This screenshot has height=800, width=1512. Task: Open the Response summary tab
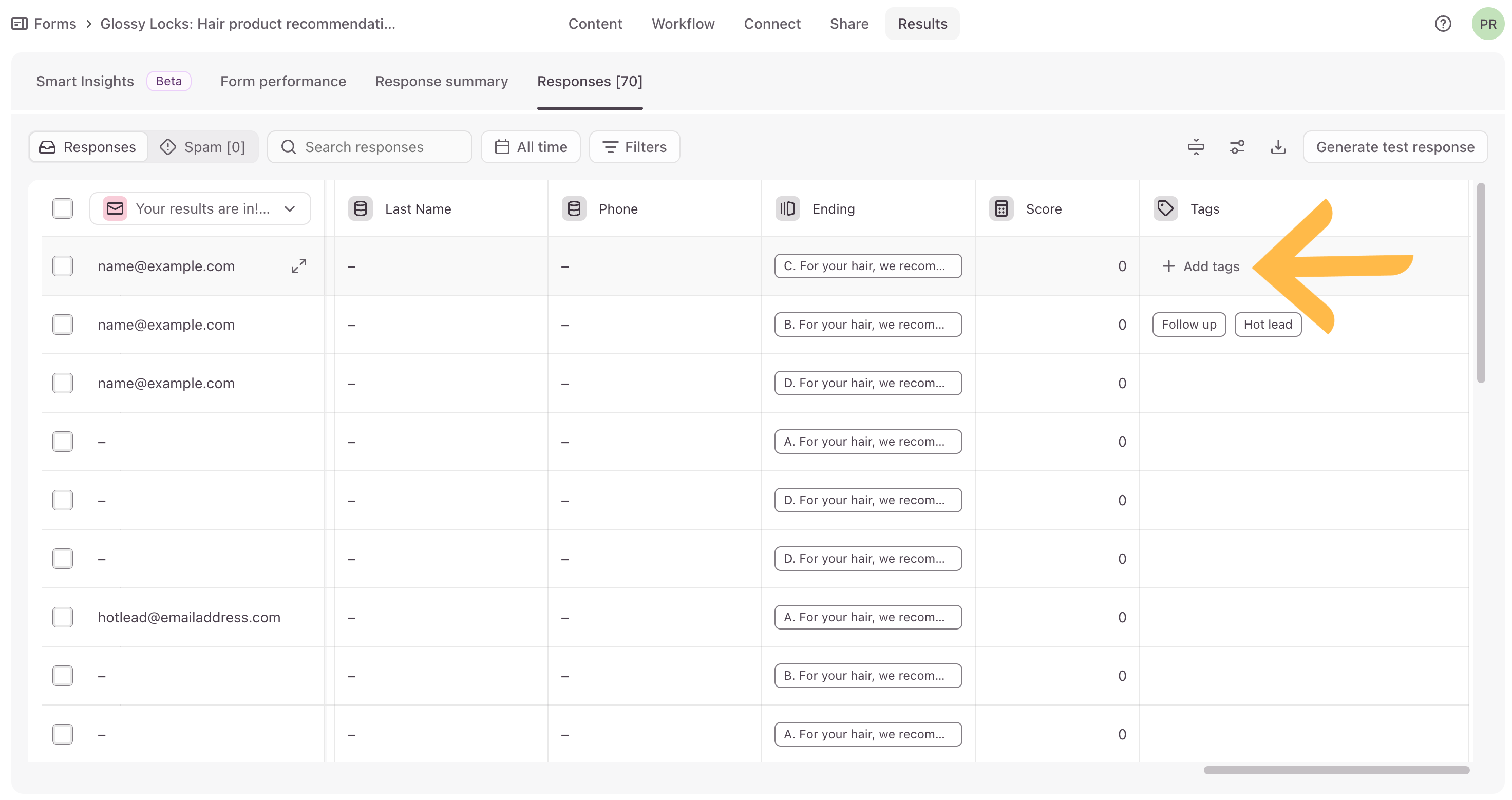click(x=441, y=81)
